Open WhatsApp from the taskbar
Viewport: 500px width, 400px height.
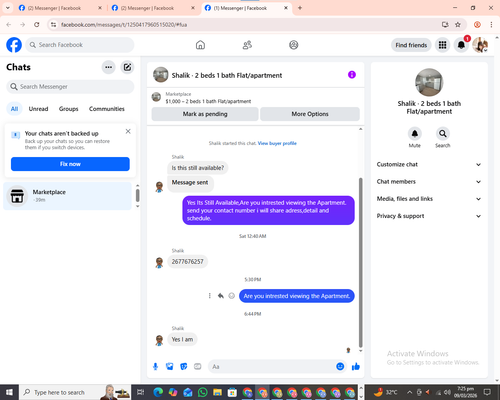coord(202,392)
